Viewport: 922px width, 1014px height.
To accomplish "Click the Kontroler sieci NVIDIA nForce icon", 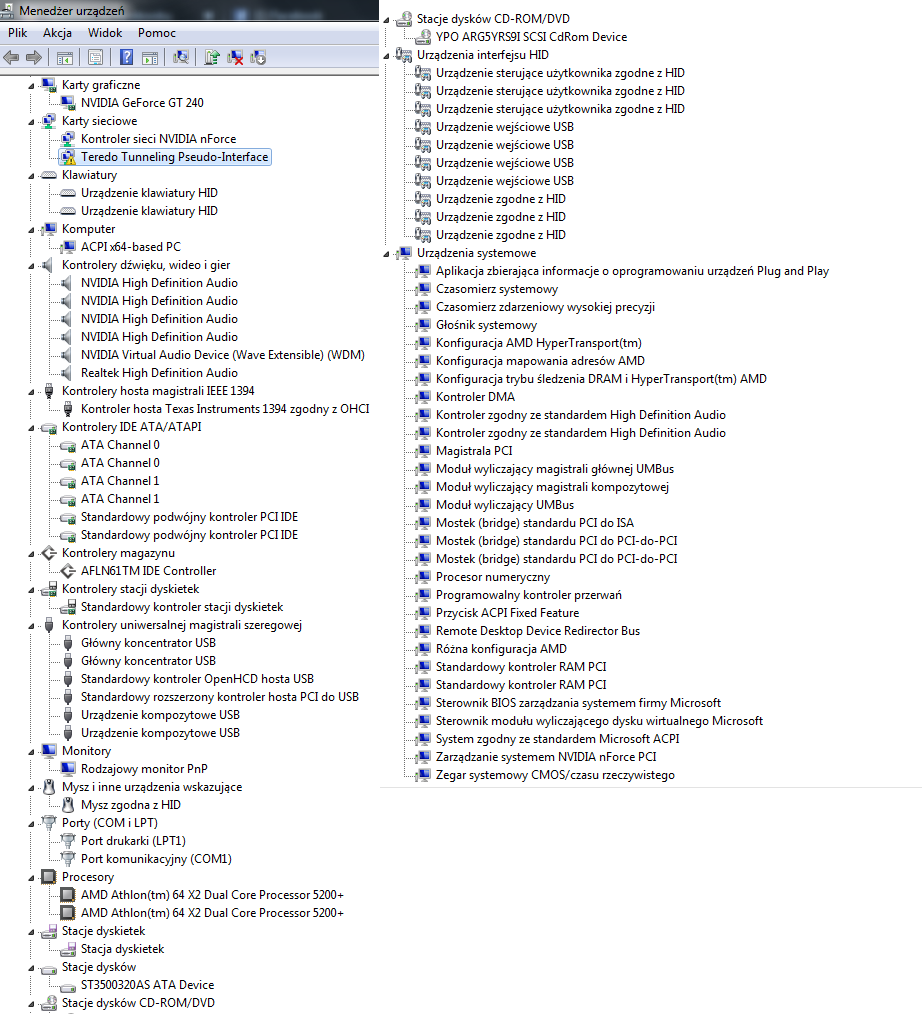I will (68, 138).
